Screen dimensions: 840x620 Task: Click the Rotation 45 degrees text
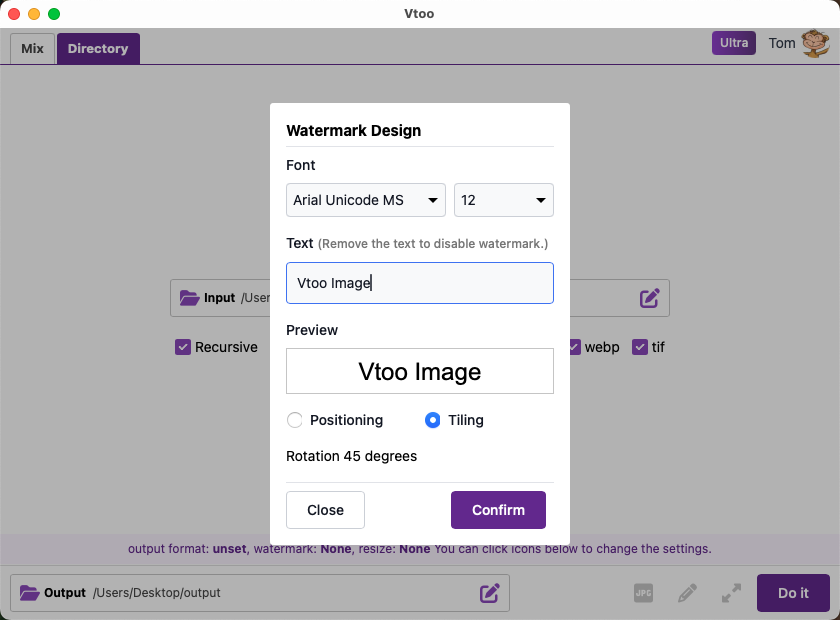[x=351, y=456]
